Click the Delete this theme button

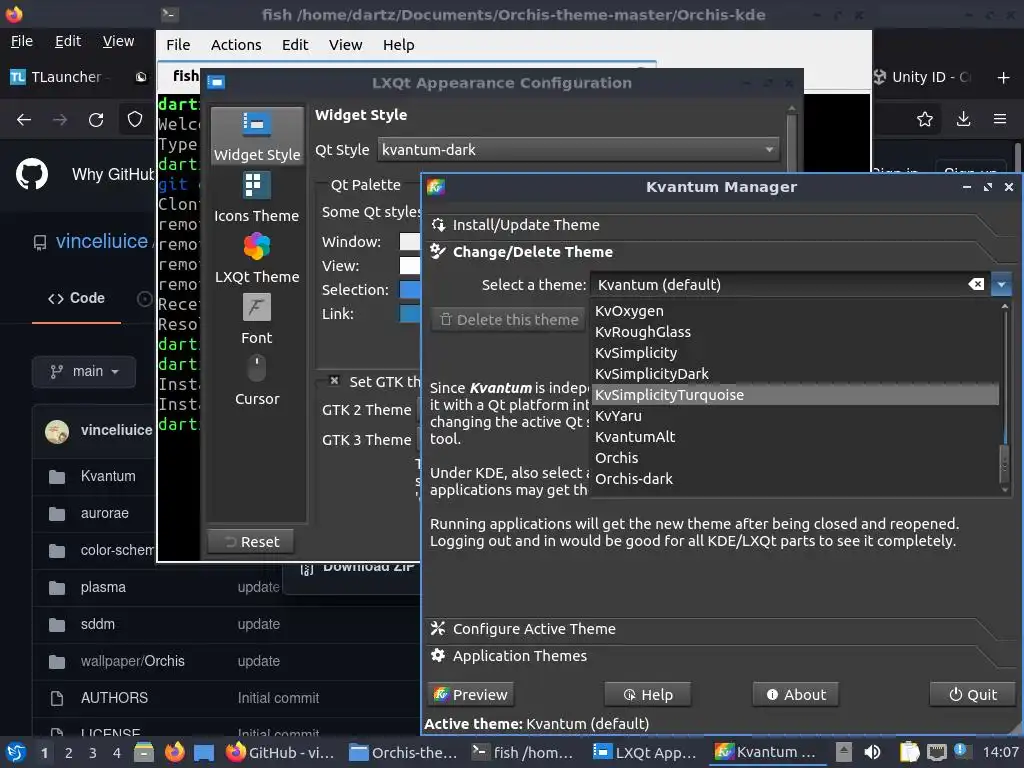point(509,319)
